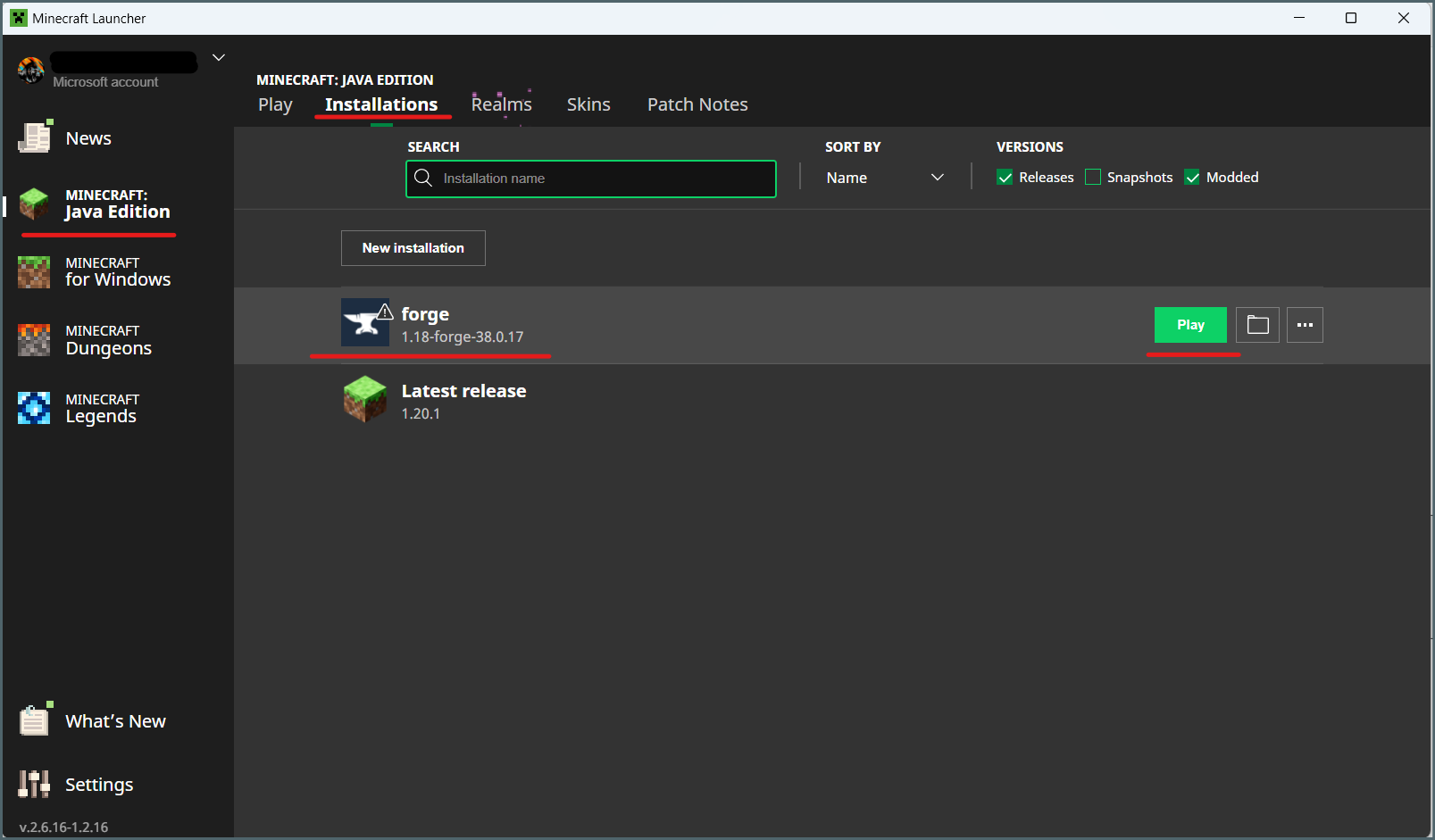Image resolution: width=1435 pixels, height=840 pixels.
Task: Maximize the Minecraft Launcher window
Action: click(x=1351, y=18)
